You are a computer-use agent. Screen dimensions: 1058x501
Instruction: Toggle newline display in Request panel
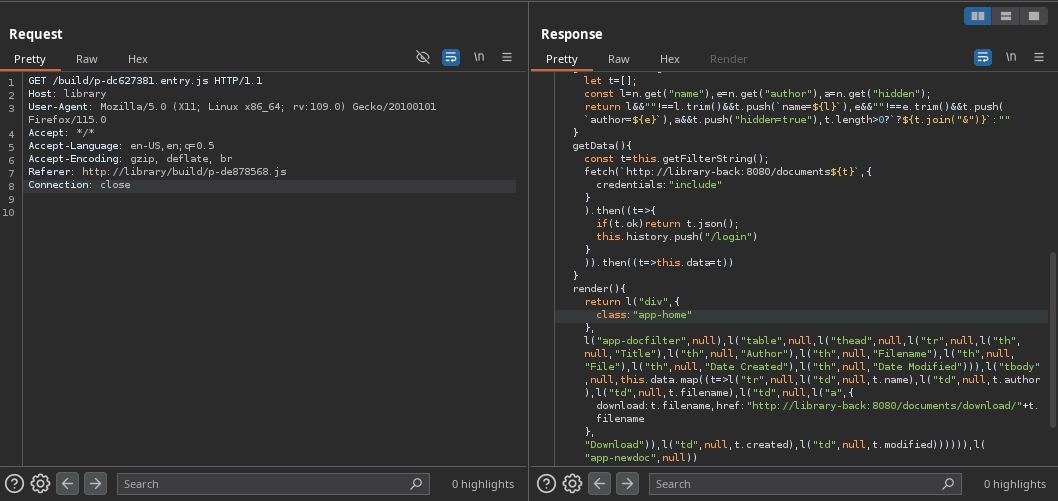coord(479,57)
